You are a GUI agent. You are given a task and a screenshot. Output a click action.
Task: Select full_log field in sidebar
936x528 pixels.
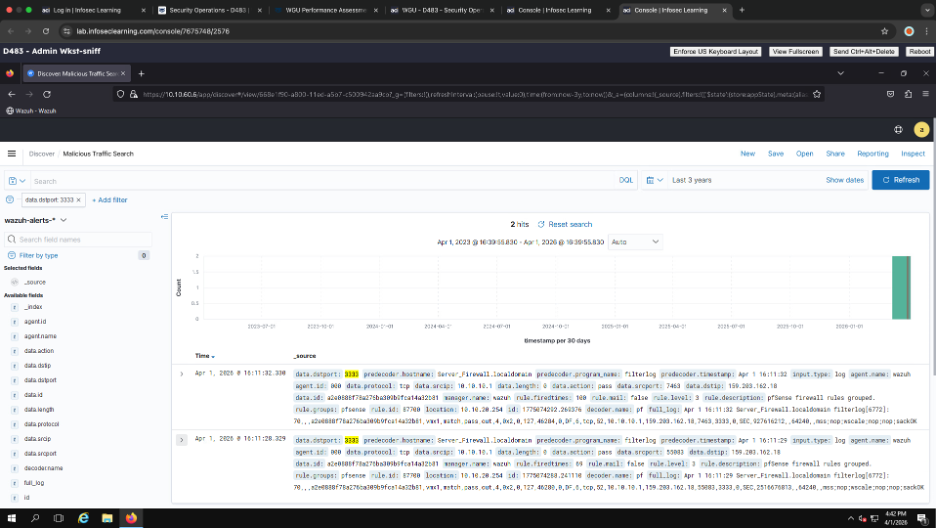(34, 483)
